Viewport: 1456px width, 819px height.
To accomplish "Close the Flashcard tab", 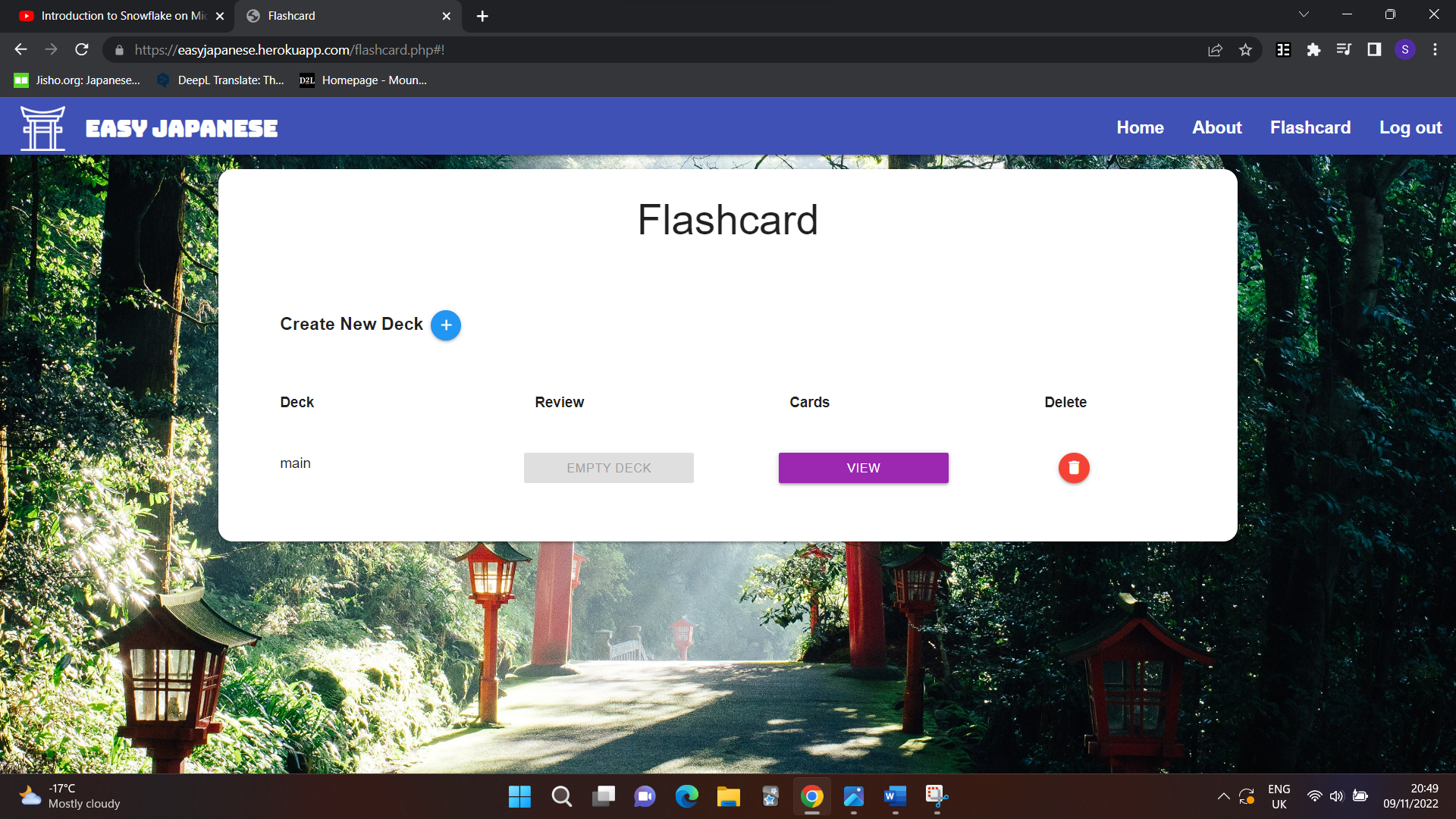I will (x=446, y=16).
